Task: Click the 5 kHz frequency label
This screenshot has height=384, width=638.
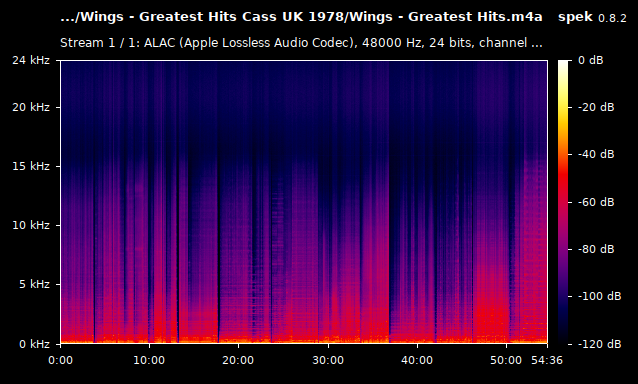Action: point(34,284)
